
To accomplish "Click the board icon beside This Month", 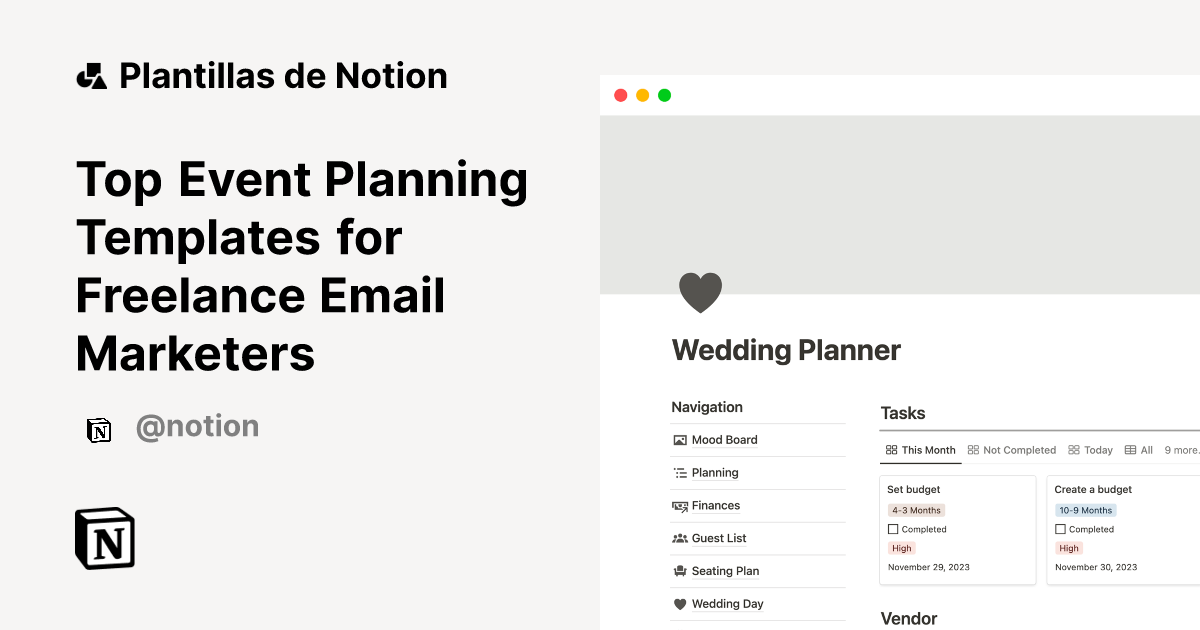I will coord(891,449).
